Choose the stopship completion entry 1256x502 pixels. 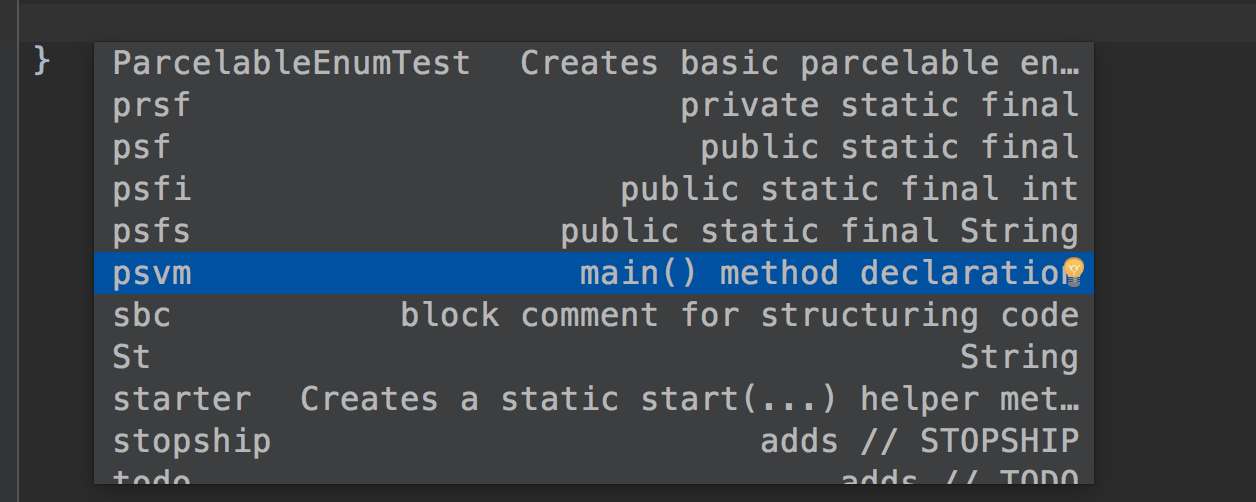tap(594, 441)
